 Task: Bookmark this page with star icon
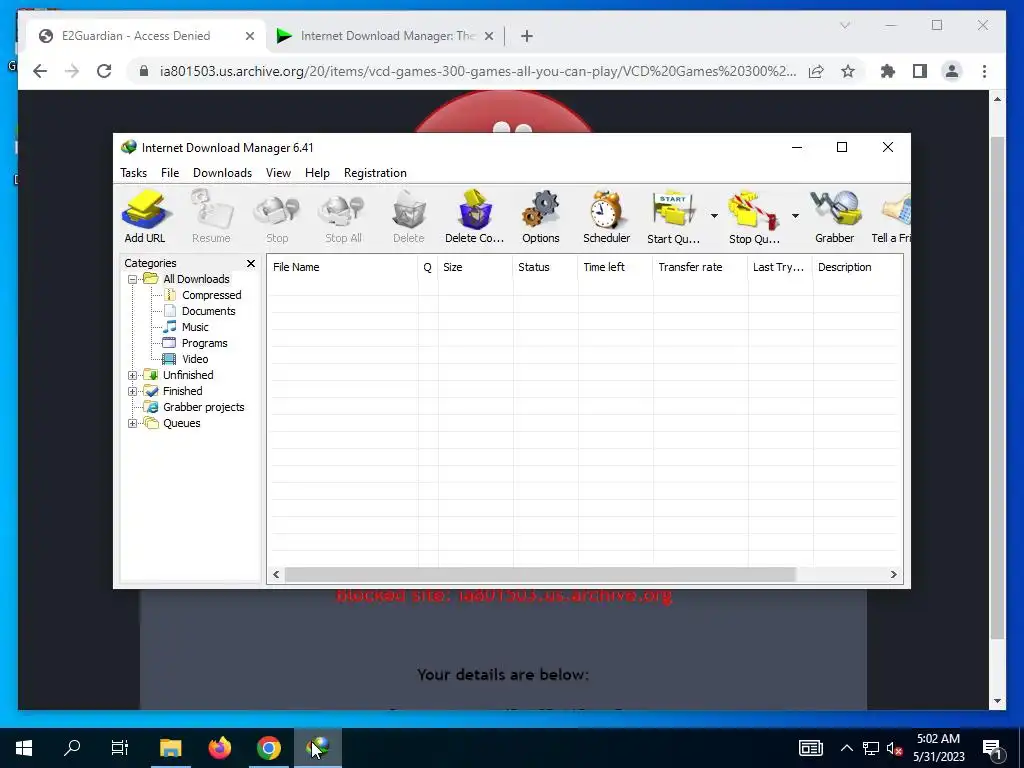(848, 71)
